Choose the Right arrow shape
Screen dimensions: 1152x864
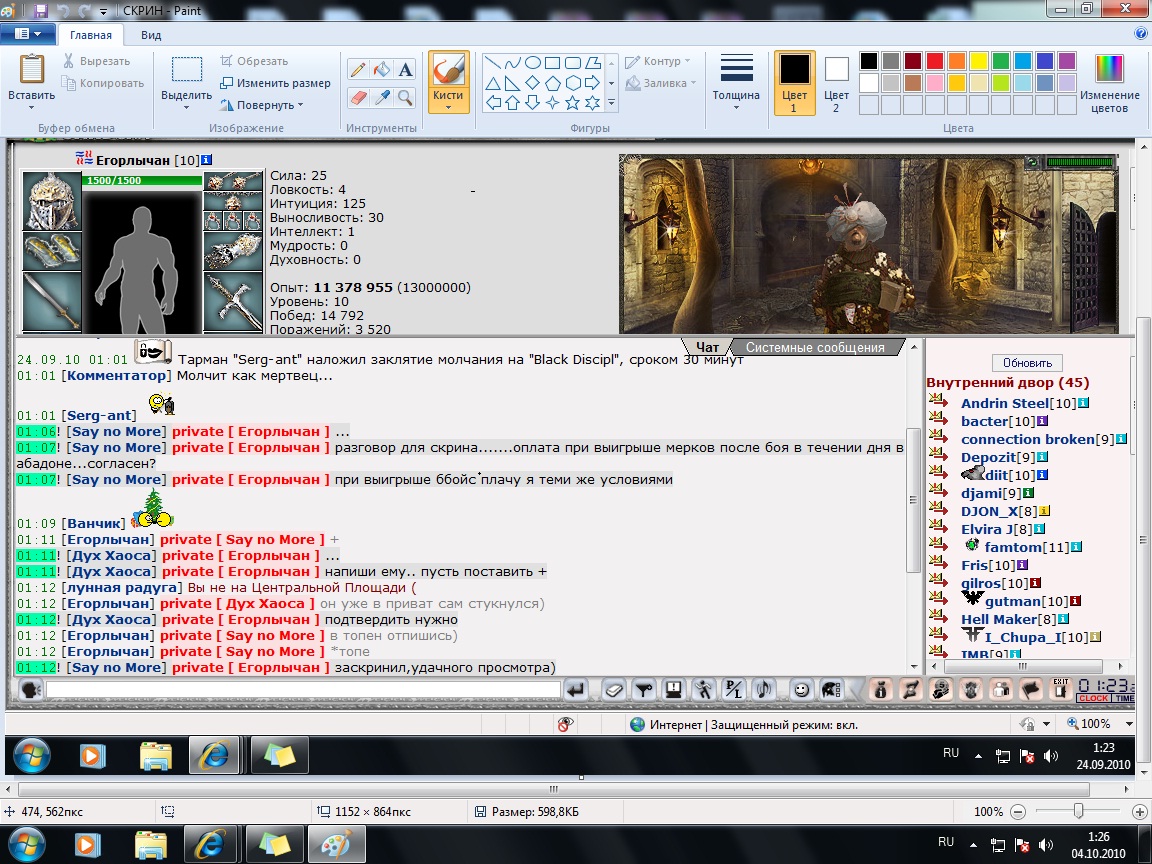(592, 83)
